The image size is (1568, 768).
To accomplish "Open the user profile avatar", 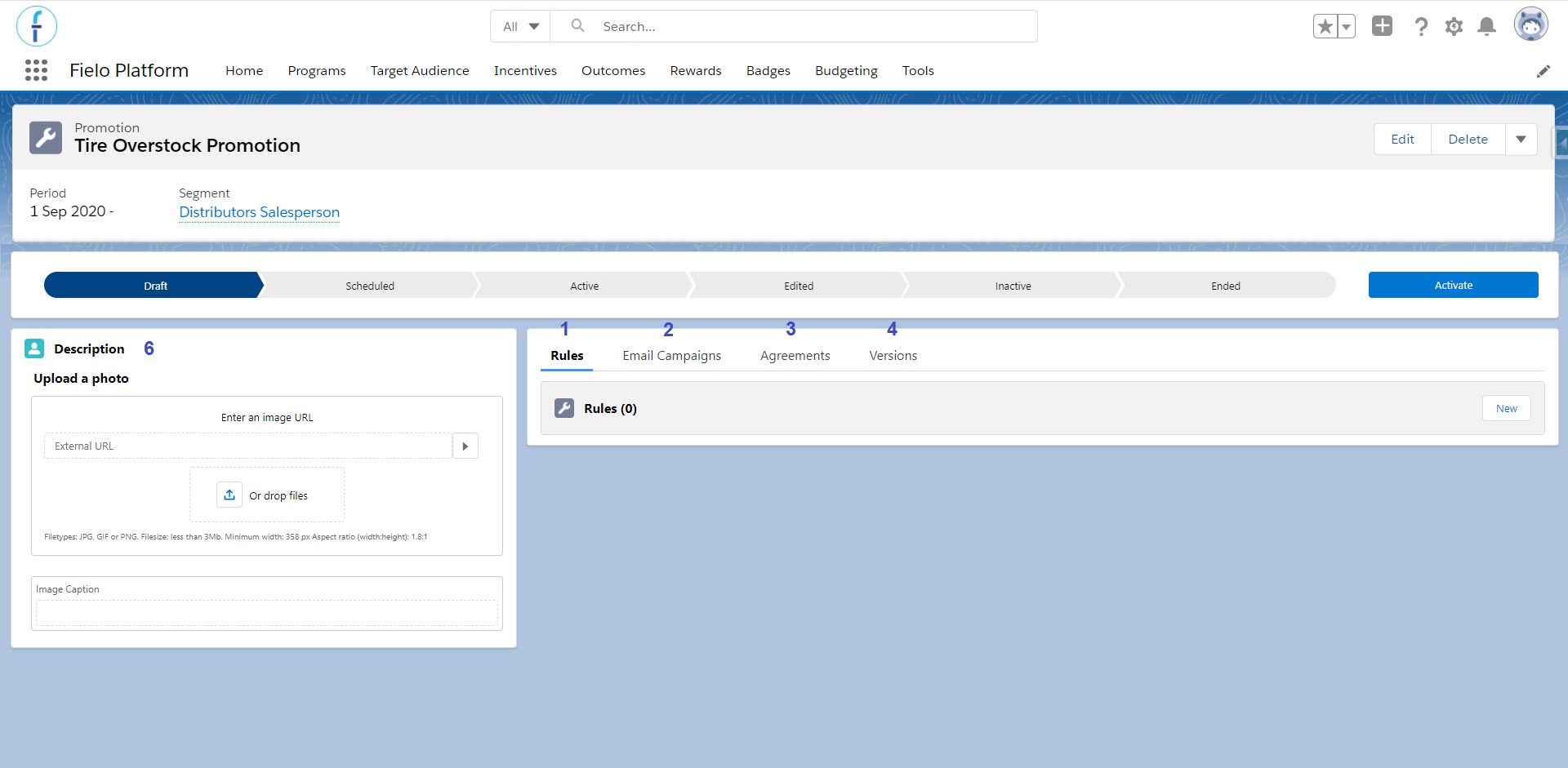I will [1531, 24].
